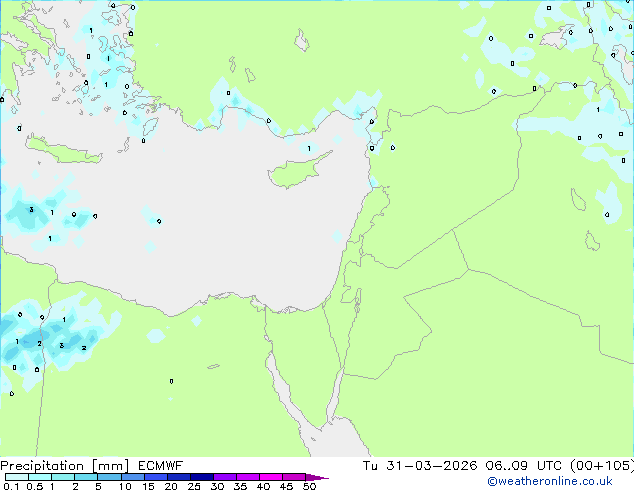634x490 pixels.
Task: Pick the legend swatch for 15–20 mm
Action: (x=155, y=477)
